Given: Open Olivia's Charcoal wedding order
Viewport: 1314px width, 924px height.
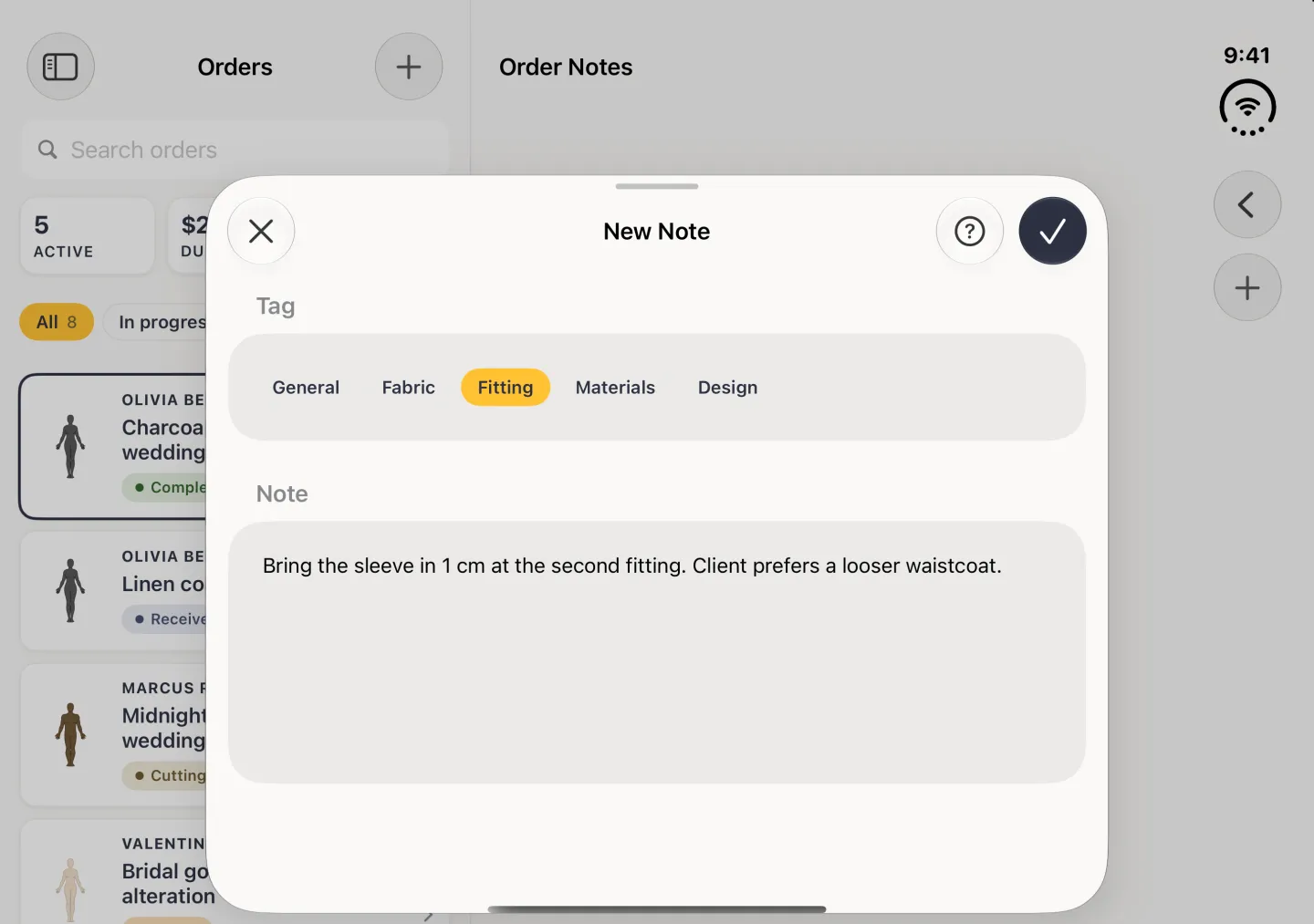Looking at the screenshot, I should pos(113,446).
